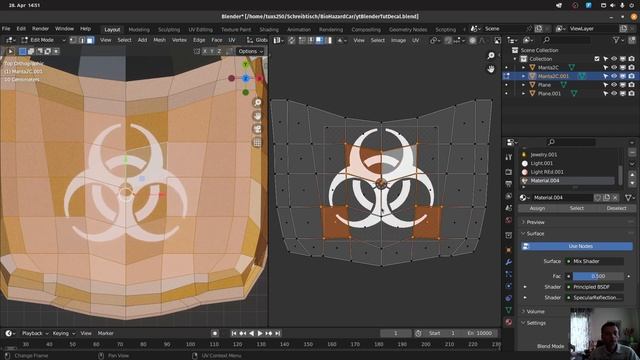Click Surface Mix Shader field

[595, 261]
